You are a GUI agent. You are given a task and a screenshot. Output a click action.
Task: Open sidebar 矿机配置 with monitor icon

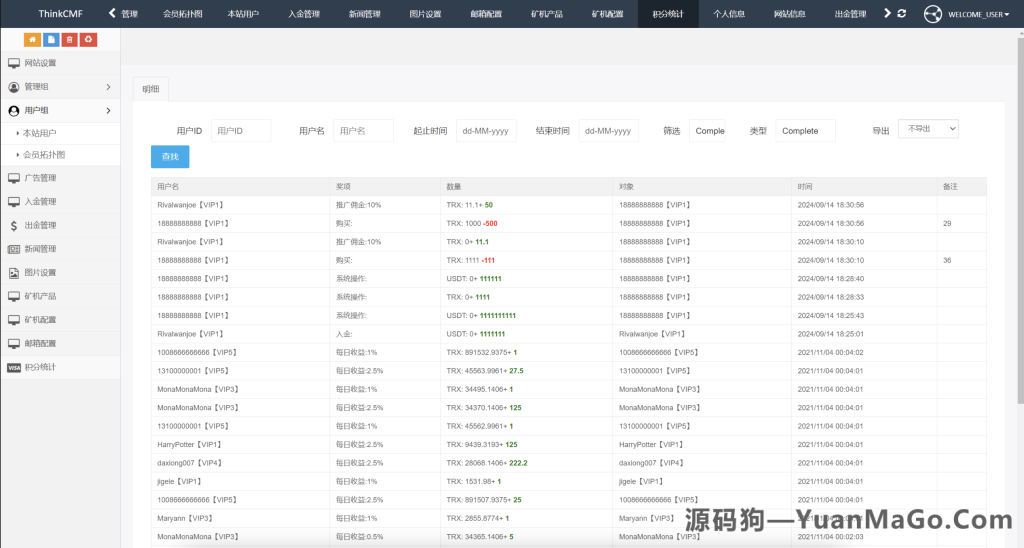click(60, 319)
